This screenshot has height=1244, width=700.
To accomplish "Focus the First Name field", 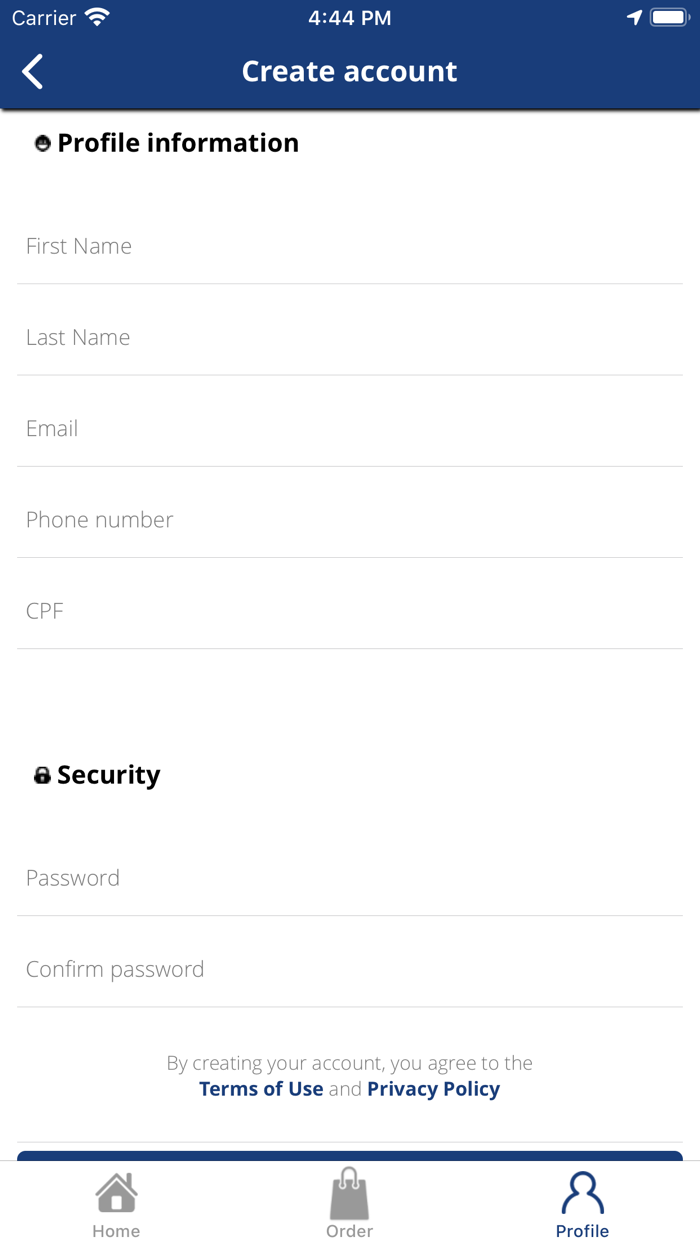I will coord(350,246).
